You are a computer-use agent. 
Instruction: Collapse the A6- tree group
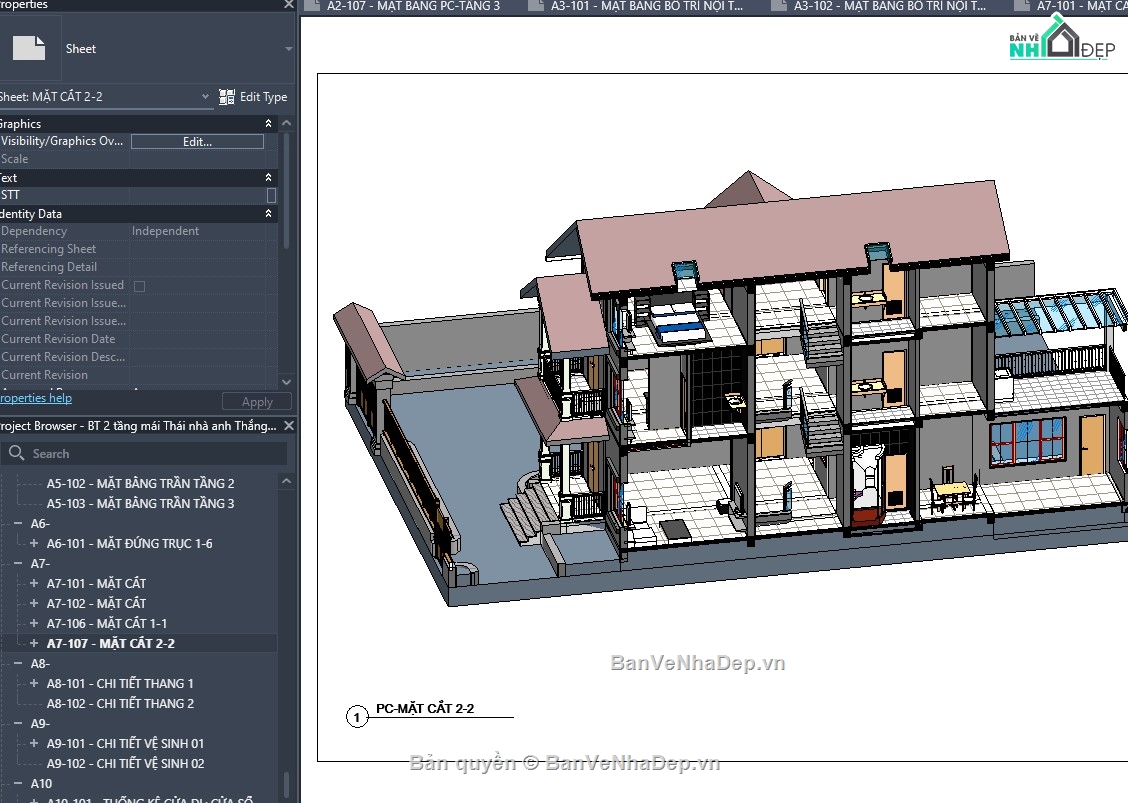click(x=18, y=523)
